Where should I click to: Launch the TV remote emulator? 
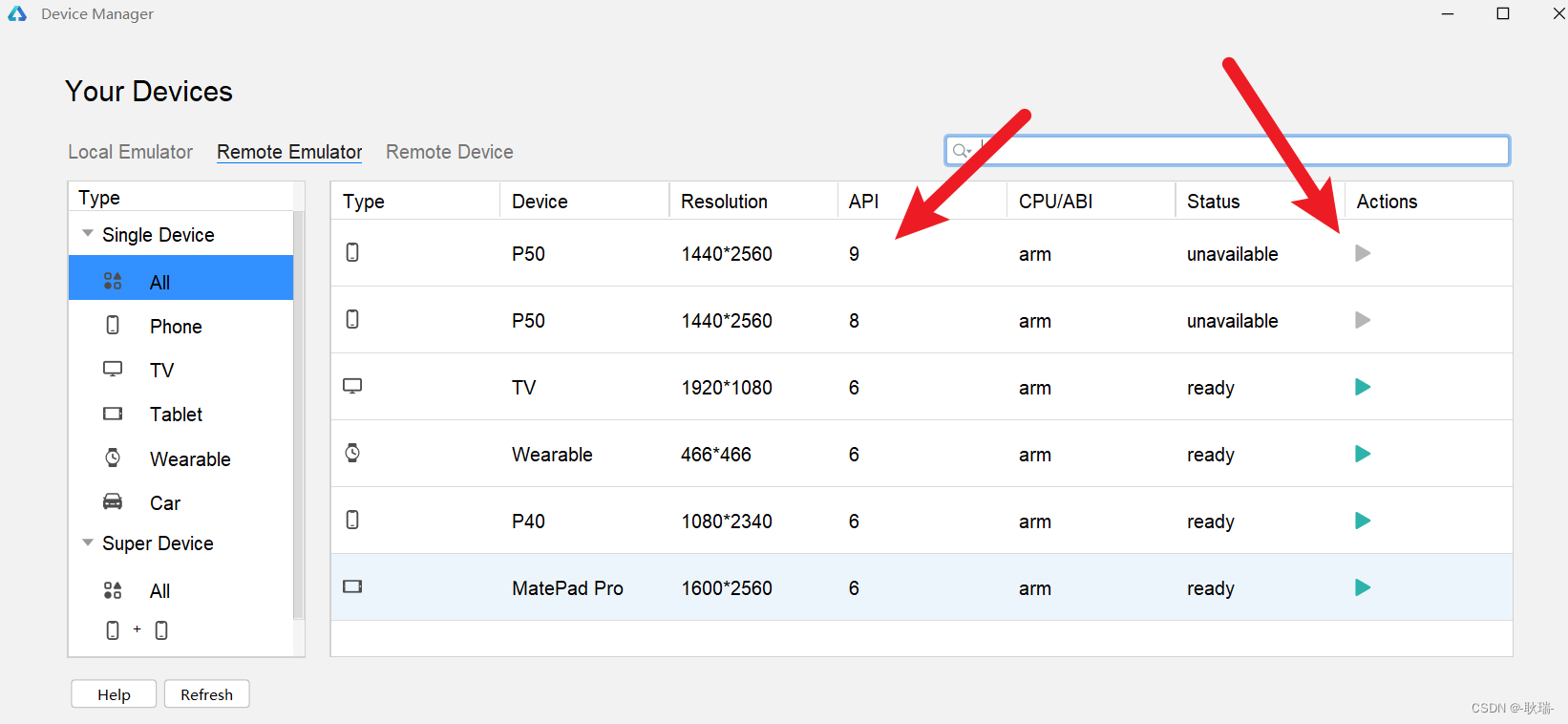coord(1363,387)
